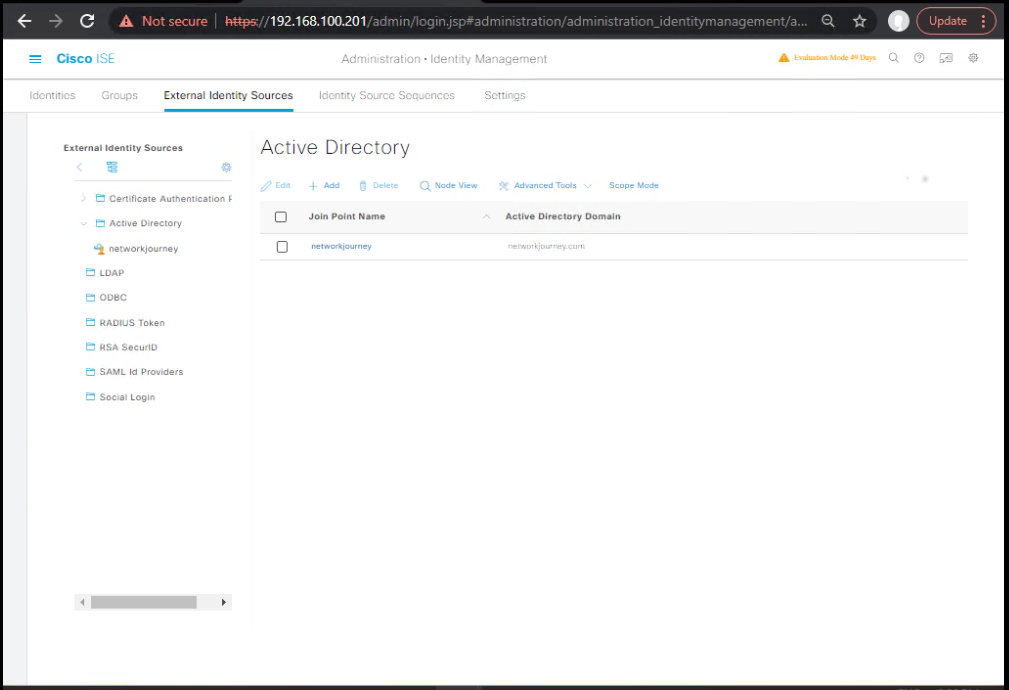Open the browser three-dot menu

pos(983,21)
